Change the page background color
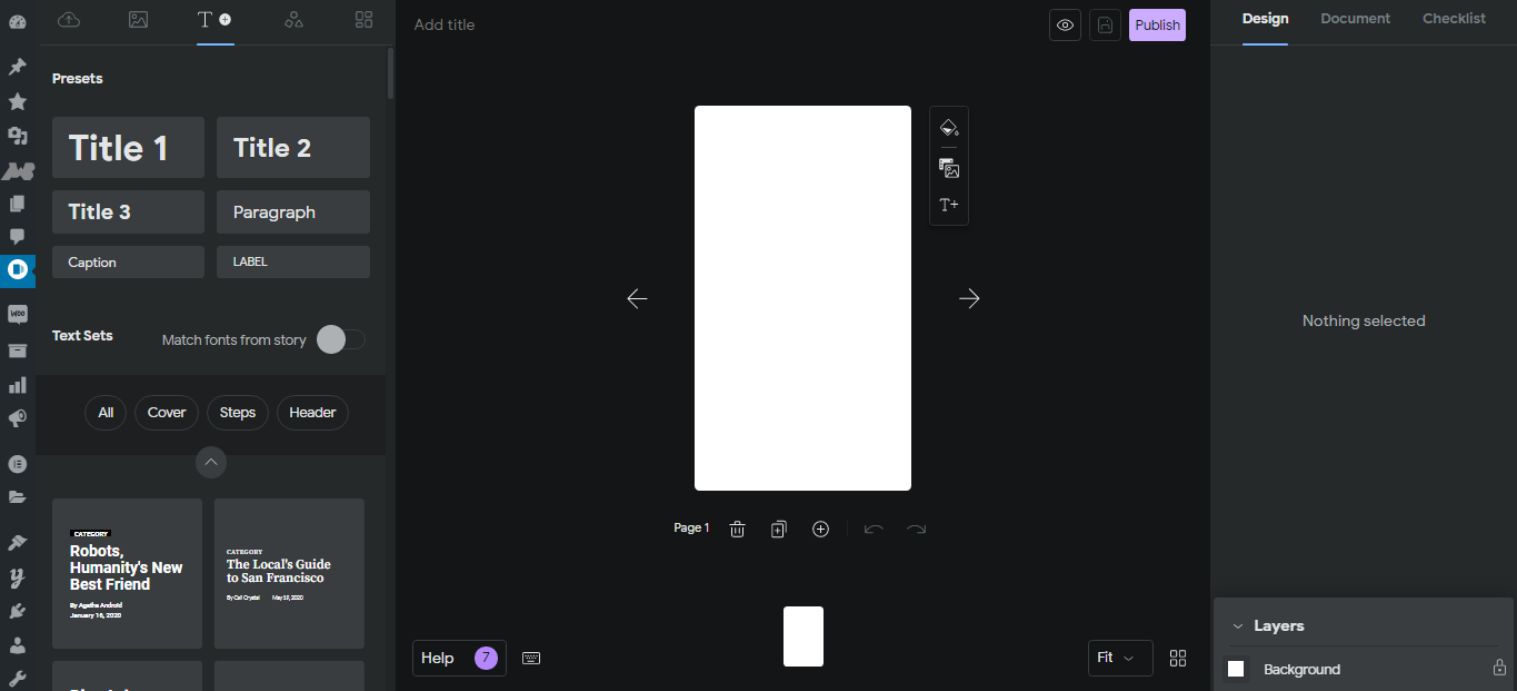Screen dimensions: 1517x691 (x=948, y=127)
